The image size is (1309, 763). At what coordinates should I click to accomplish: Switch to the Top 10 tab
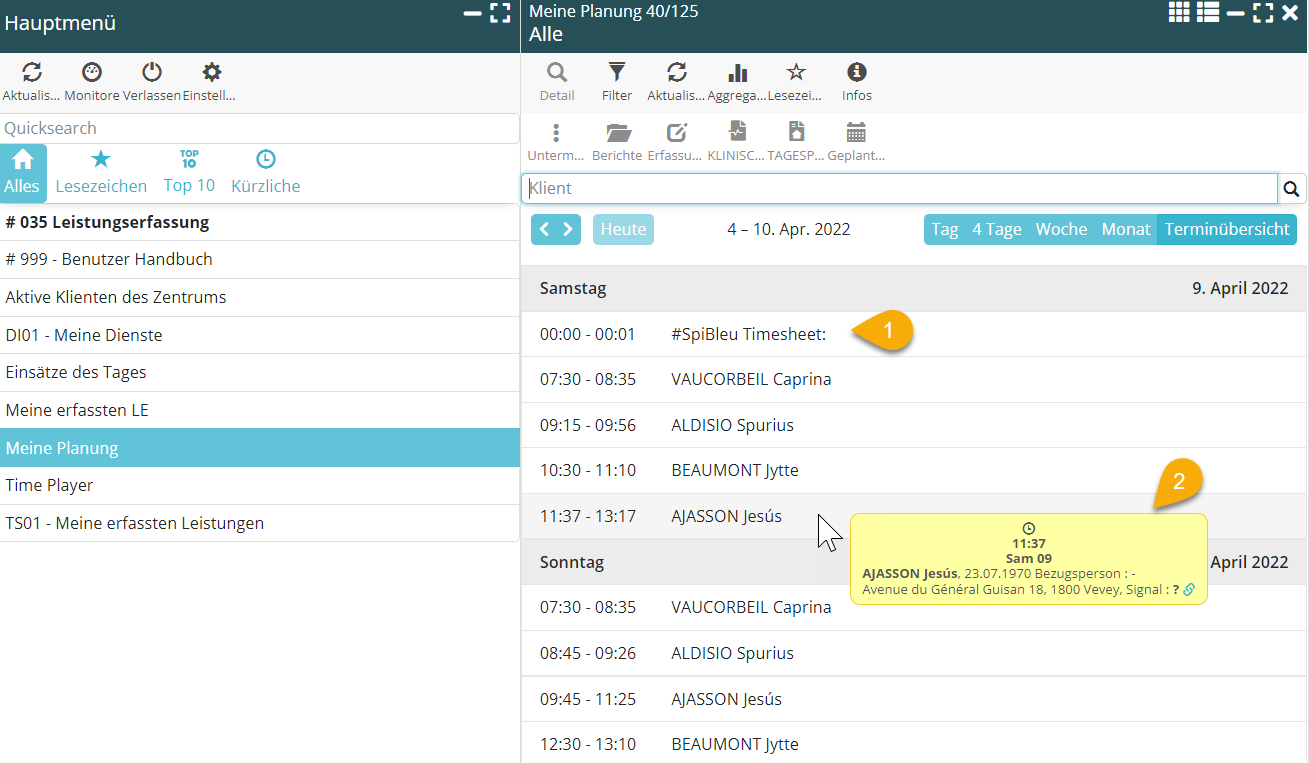tap(189, 173)
